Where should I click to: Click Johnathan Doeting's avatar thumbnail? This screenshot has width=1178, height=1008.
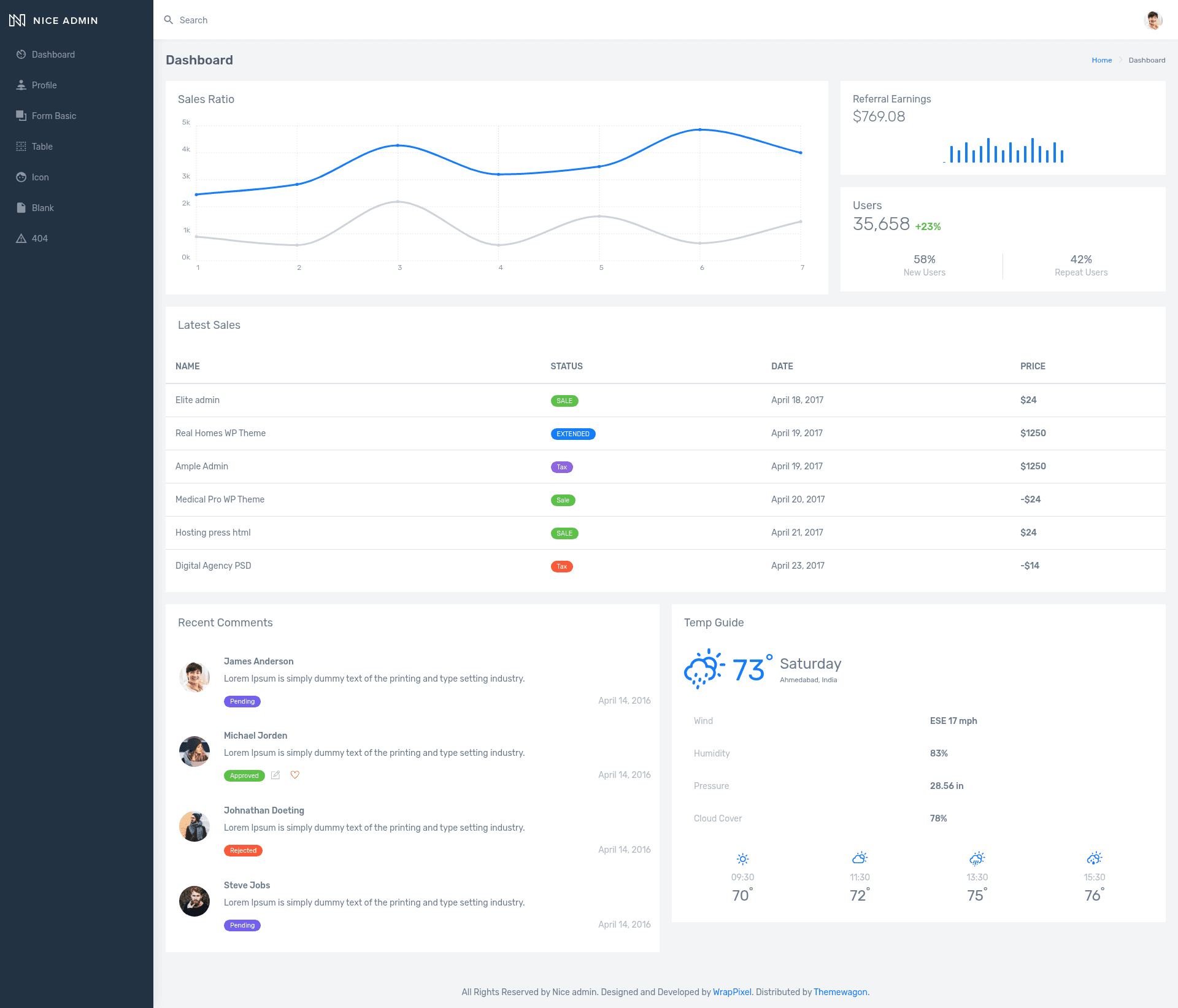click(194, 826)
